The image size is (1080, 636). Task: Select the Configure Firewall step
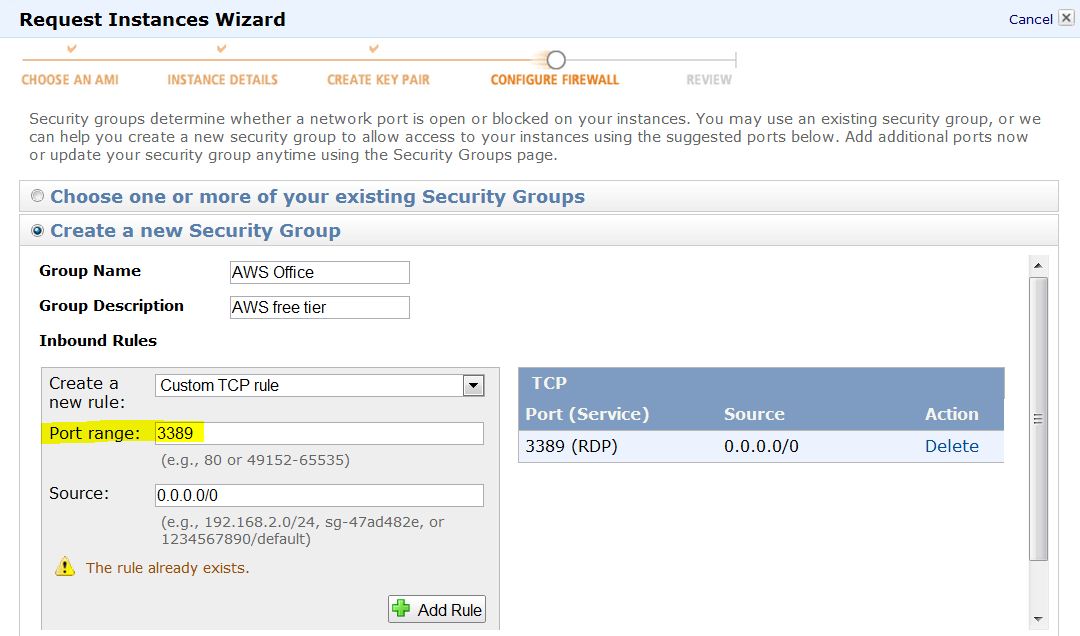click(554, 80)
